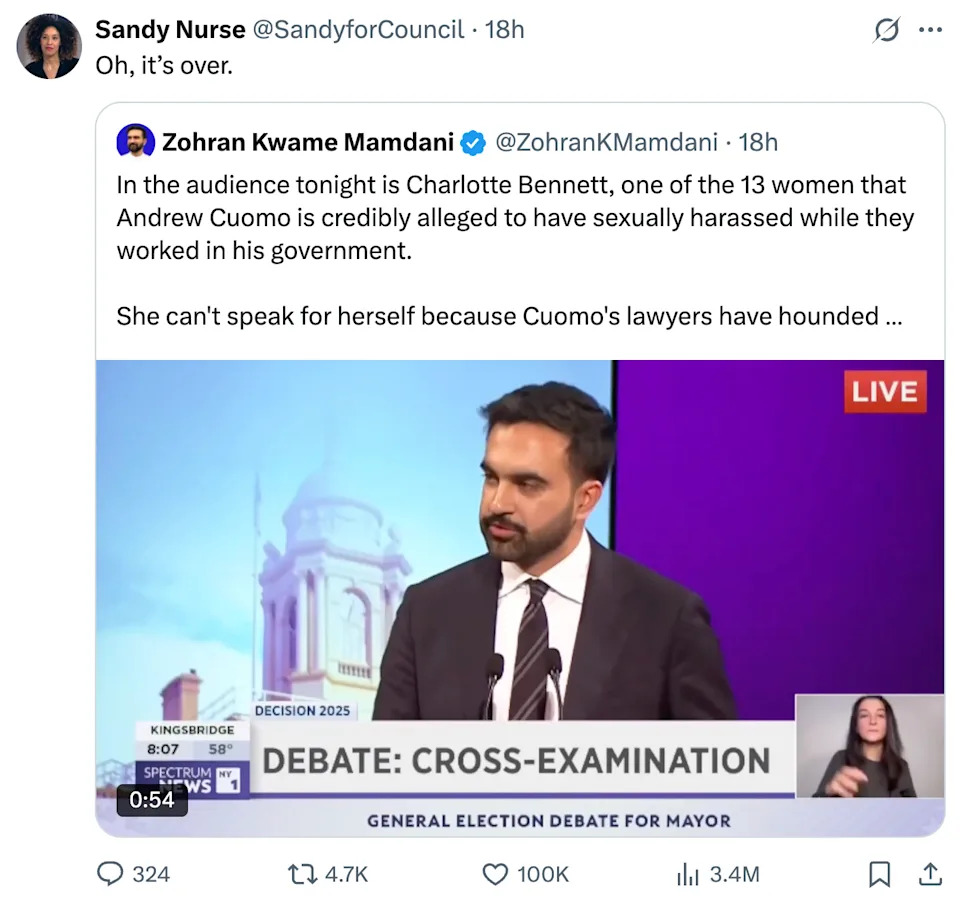960x902 pixels.
Task: Bookmark this post
Action: pos(879,874)
